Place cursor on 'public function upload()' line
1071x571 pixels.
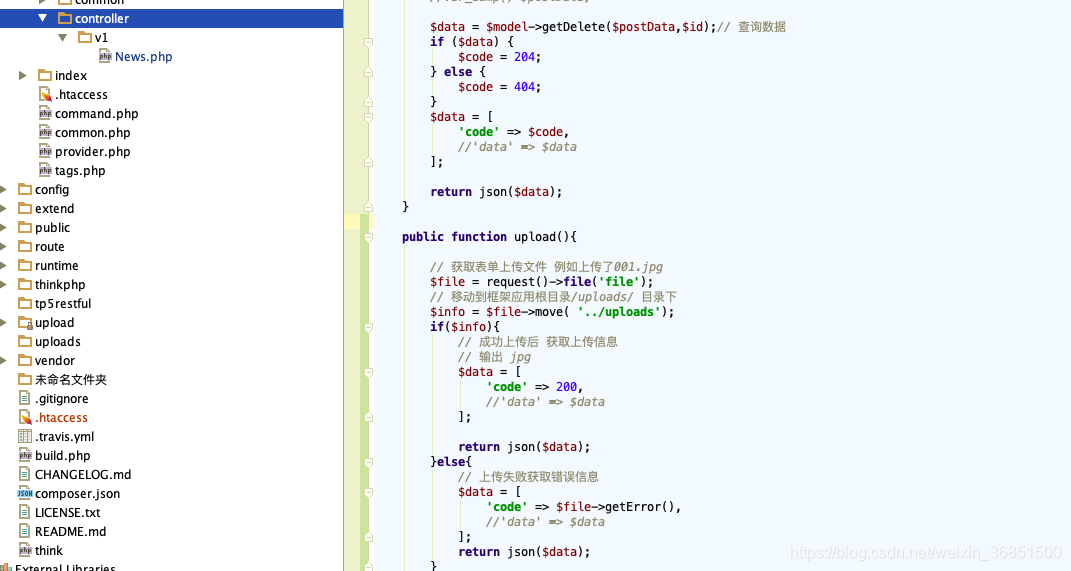tap(489, 237)
